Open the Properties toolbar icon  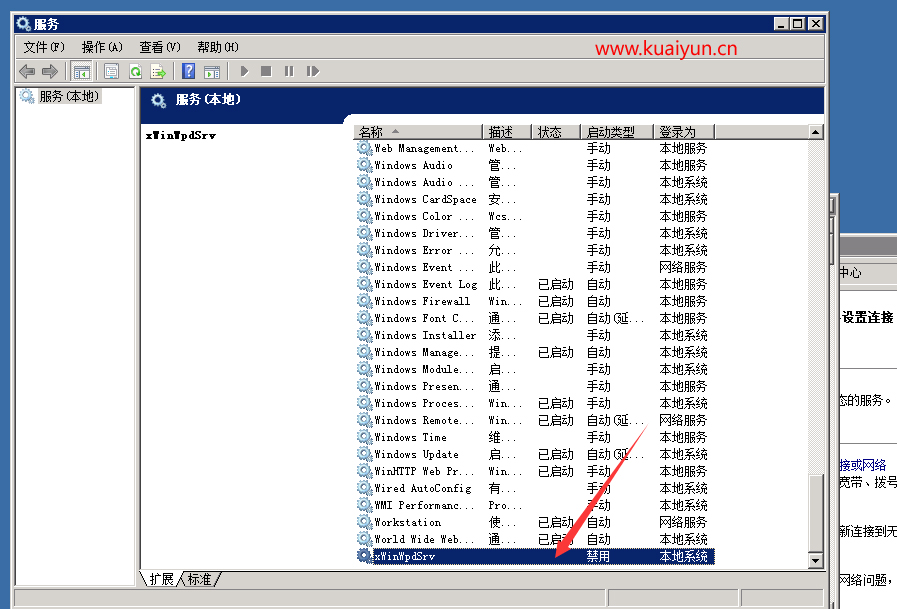pyautogui.click(x=111, y=71)
